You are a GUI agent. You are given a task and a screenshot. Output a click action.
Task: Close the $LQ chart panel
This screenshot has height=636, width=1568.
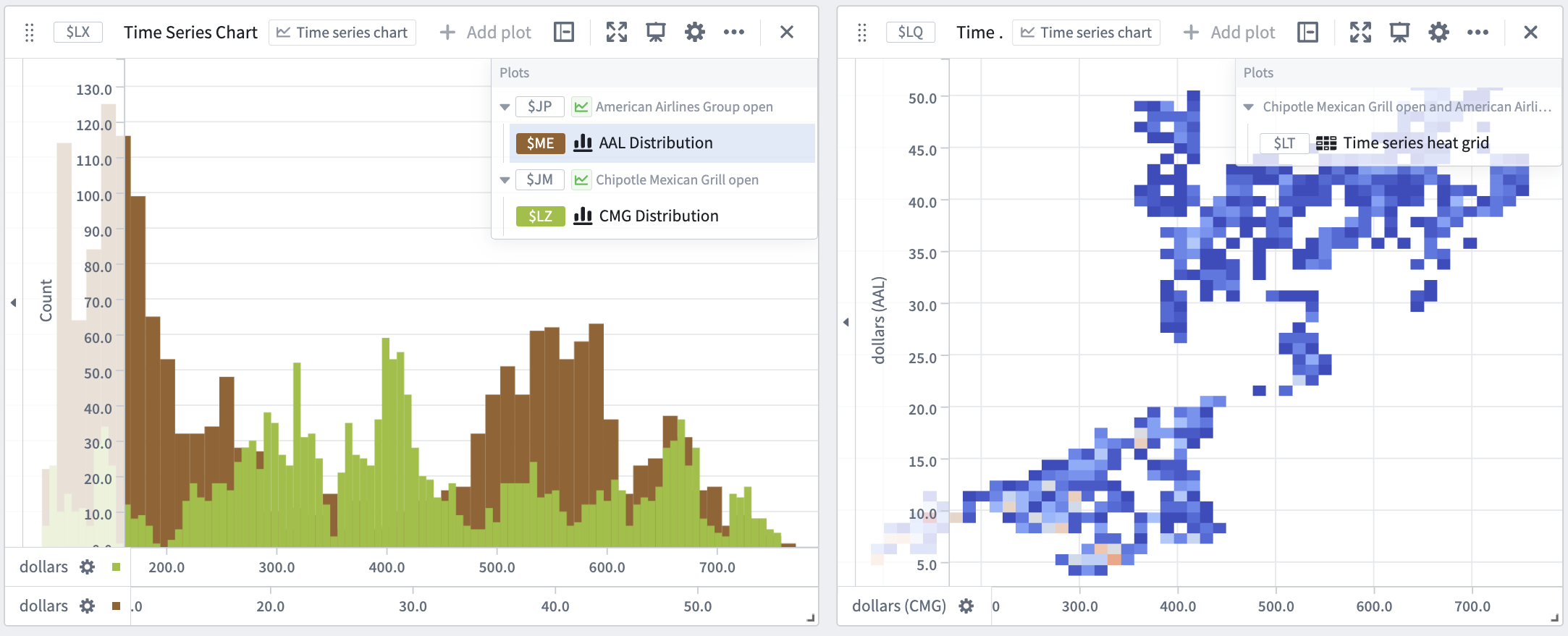coord(1530,32)
